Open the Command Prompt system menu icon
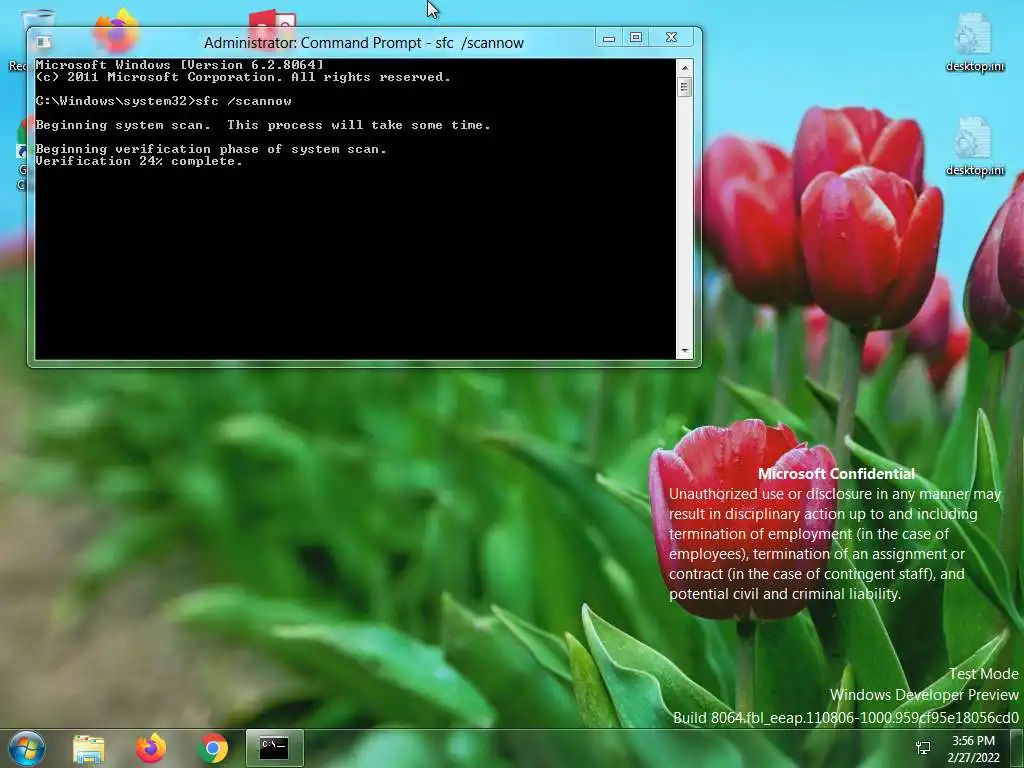Screen dimensions: 1024x768 coord(44,42)
